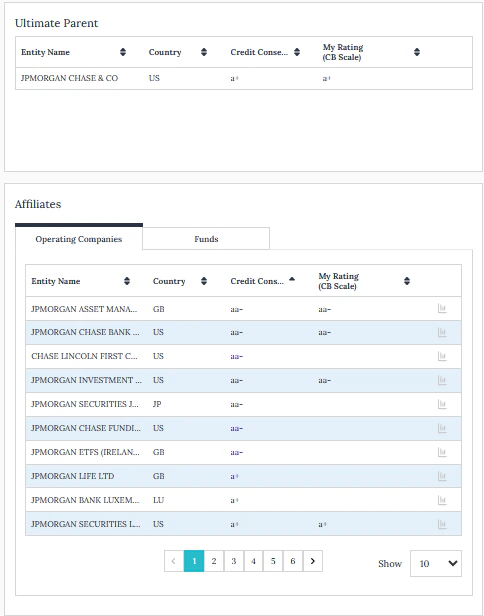
Task: Open chart icon for JPMORGAN CHASE FUNDI... row
Action: pos(442,428)
